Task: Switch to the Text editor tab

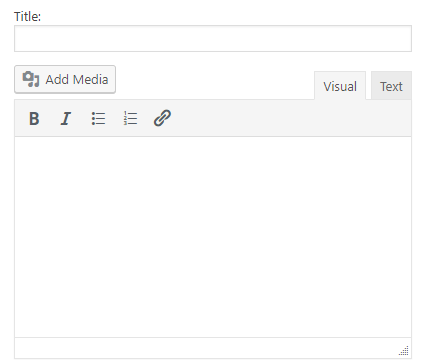Action: click(x=391, y=86)
